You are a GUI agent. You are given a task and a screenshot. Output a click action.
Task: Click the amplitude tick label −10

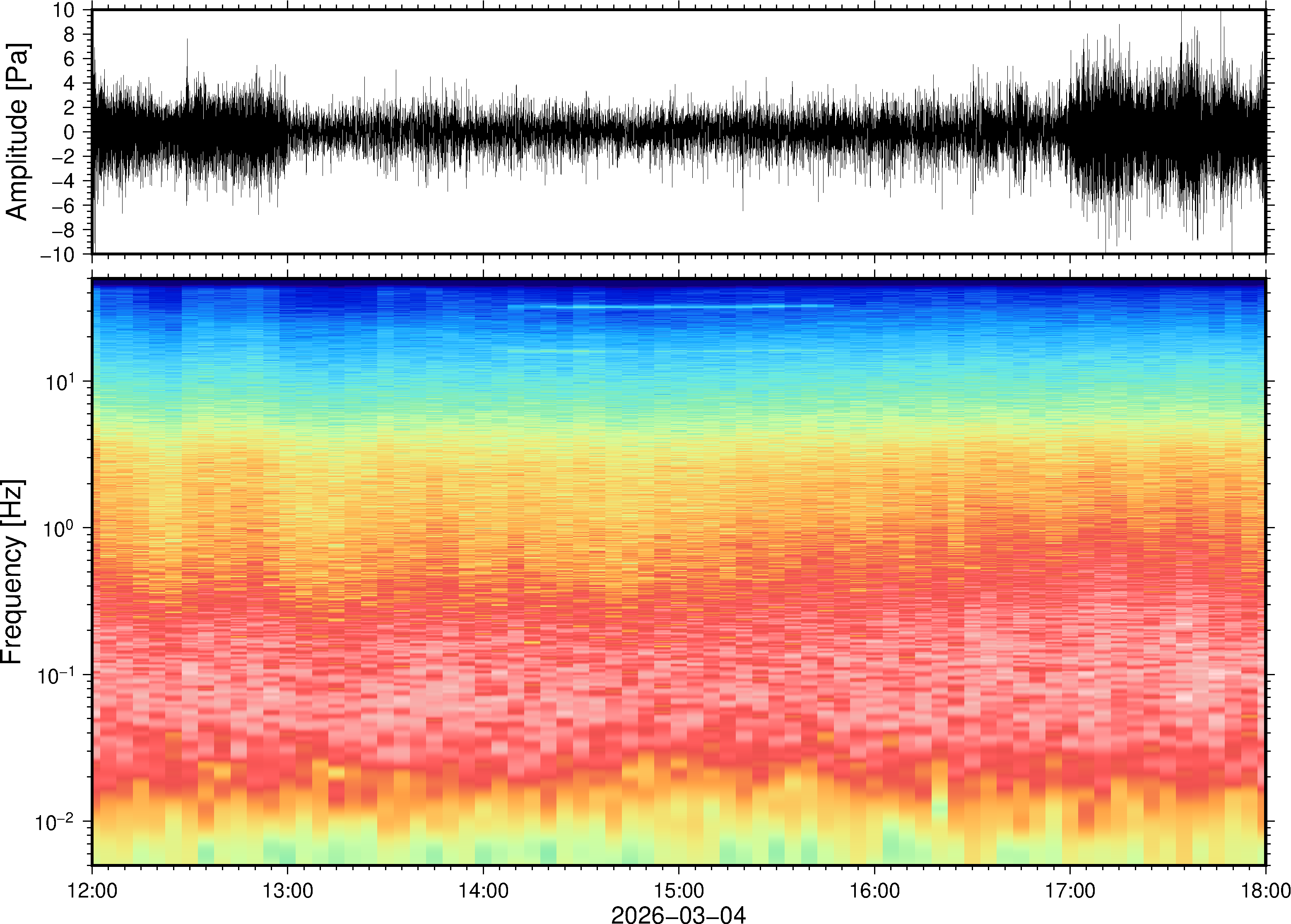coord(58,255)
